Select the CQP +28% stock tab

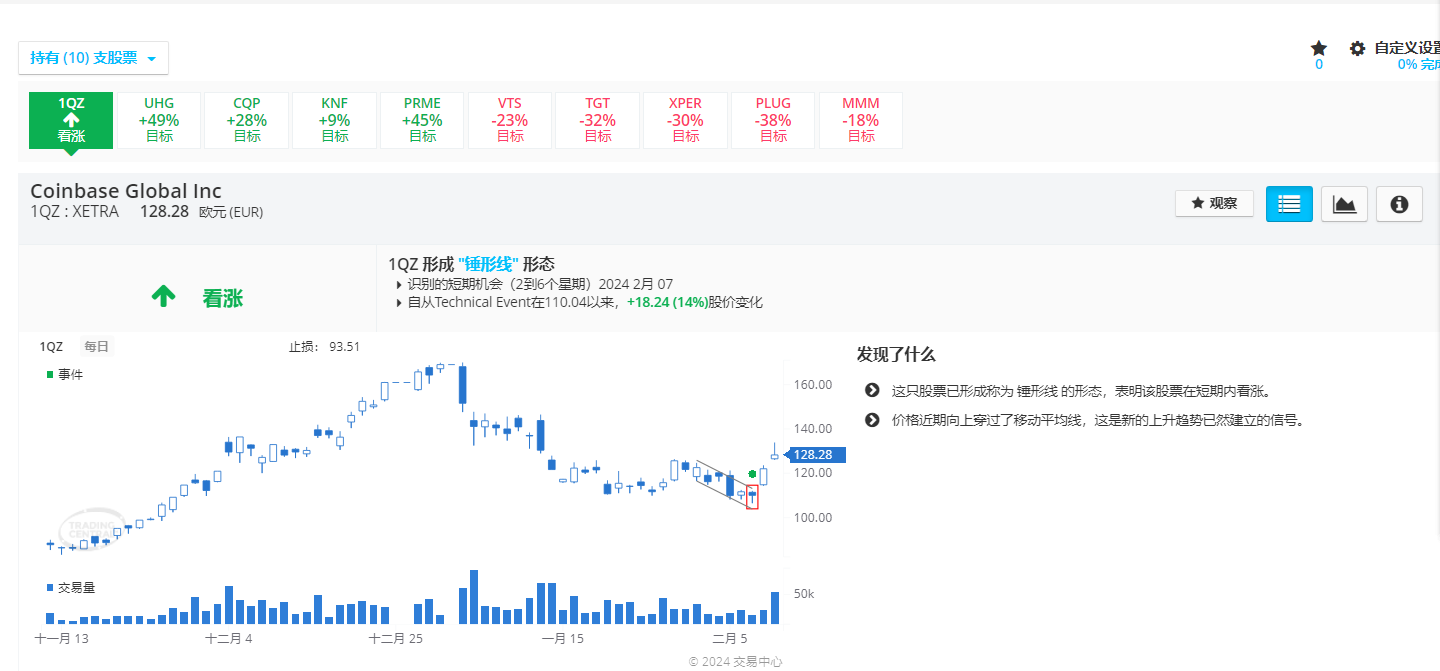(247, 120)
